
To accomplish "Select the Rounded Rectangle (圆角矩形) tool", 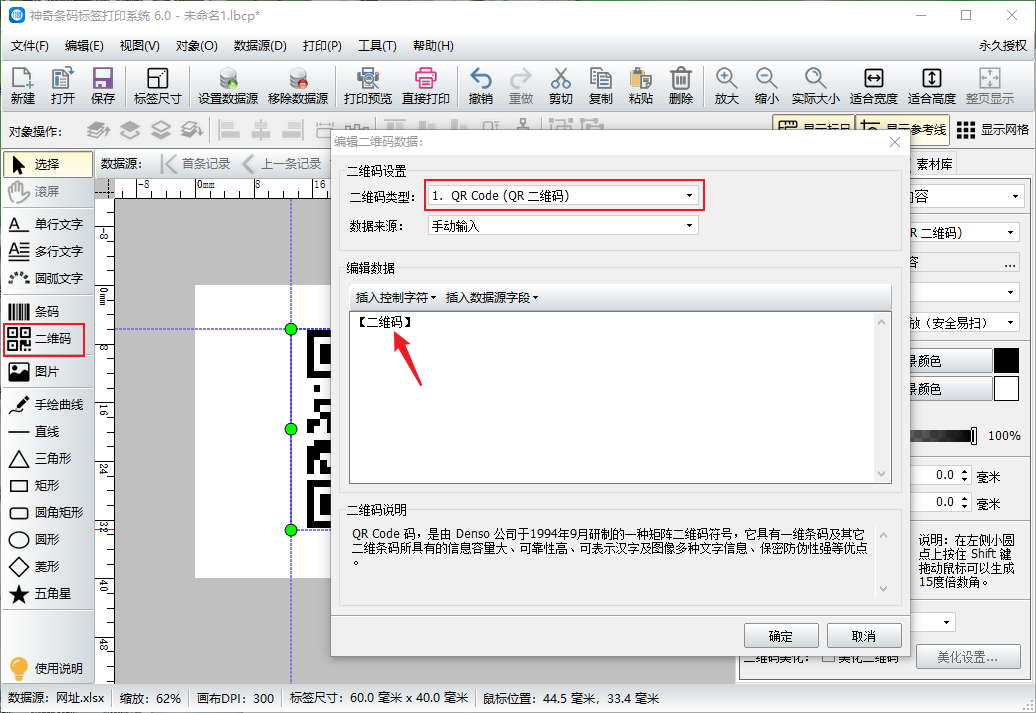I will 48,513.
